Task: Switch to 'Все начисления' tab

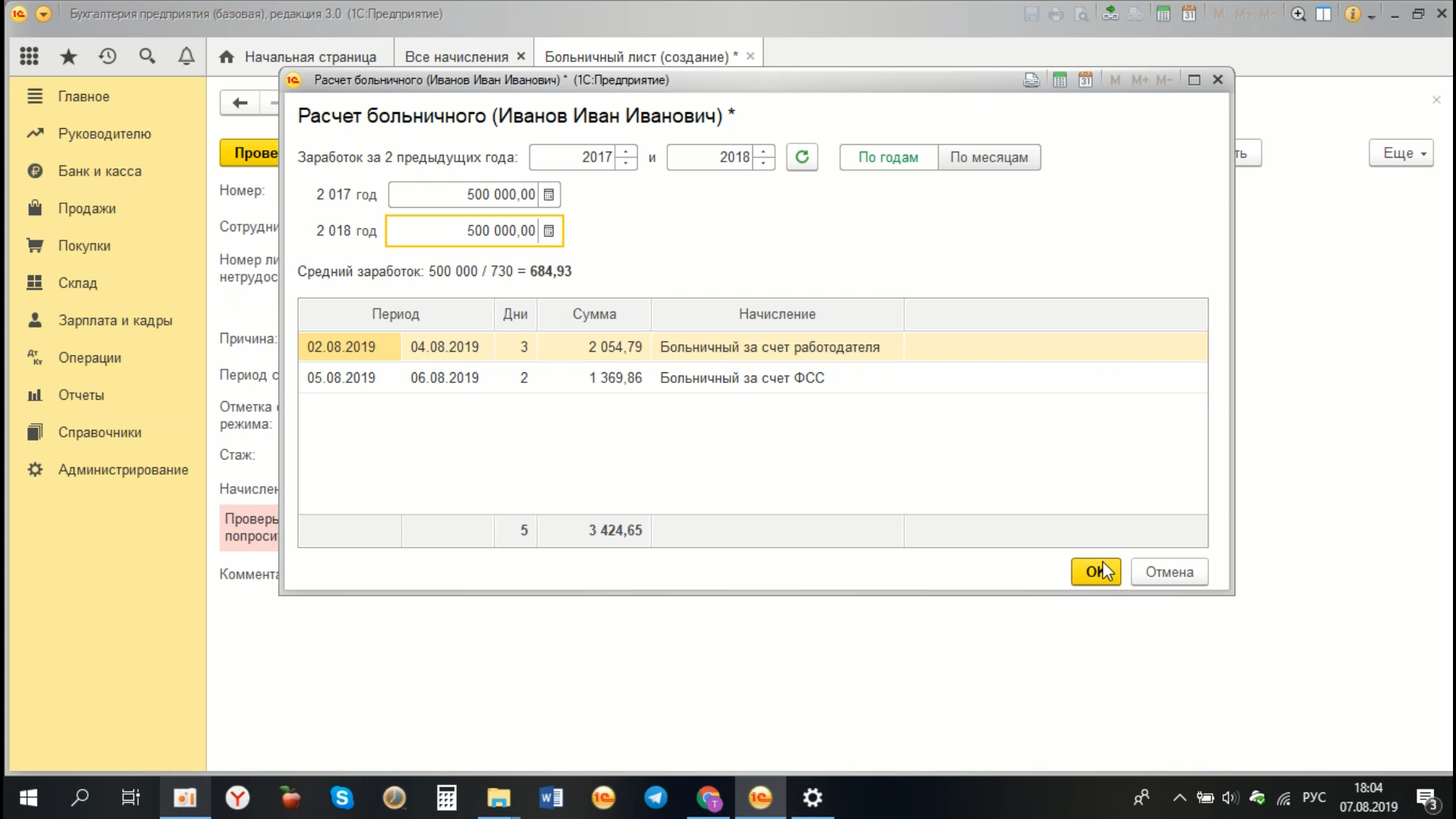Action: [x=457, y=57]
